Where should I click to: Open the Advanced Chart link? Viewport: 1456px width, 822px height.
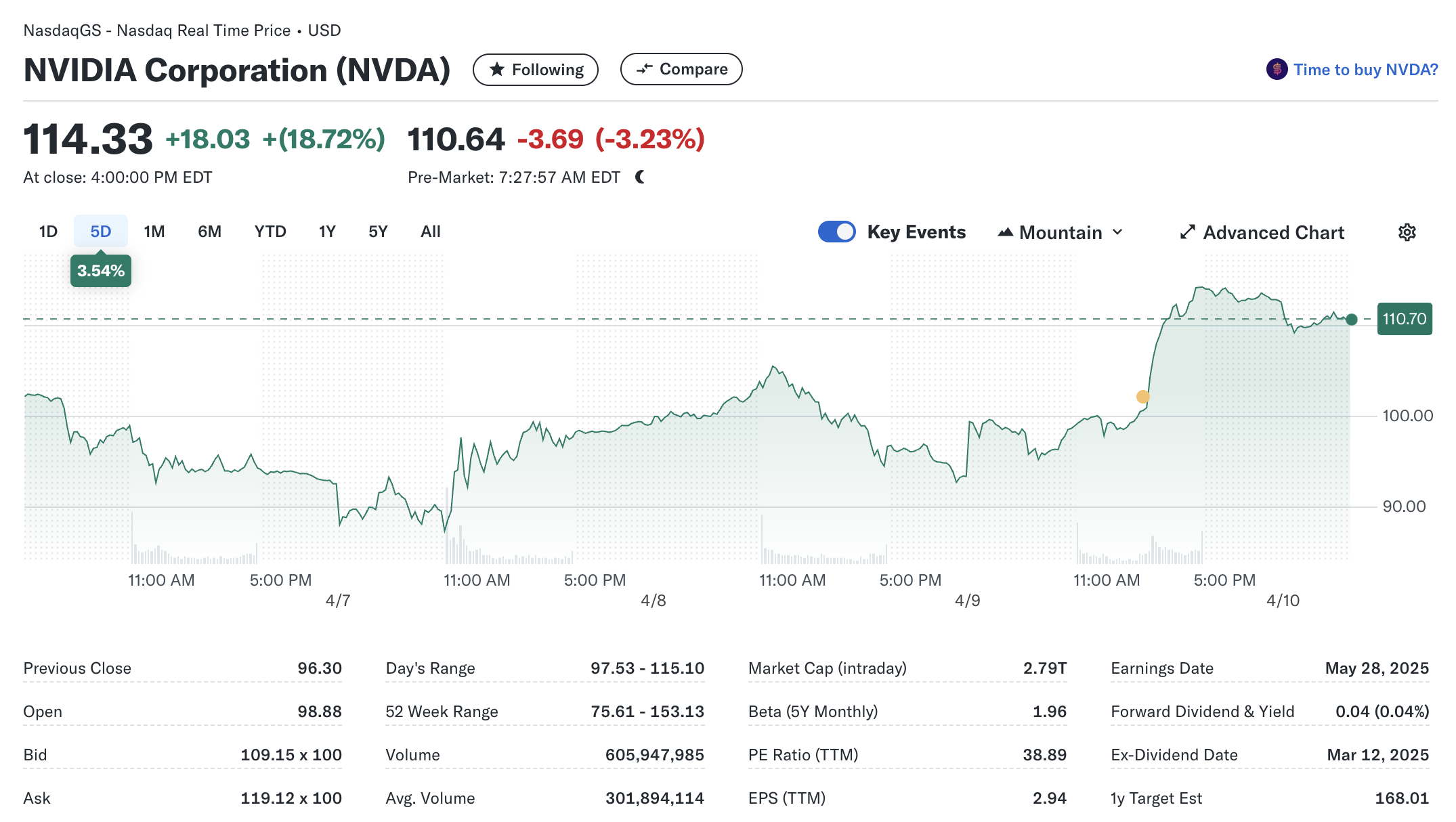tap(1273, 232)
